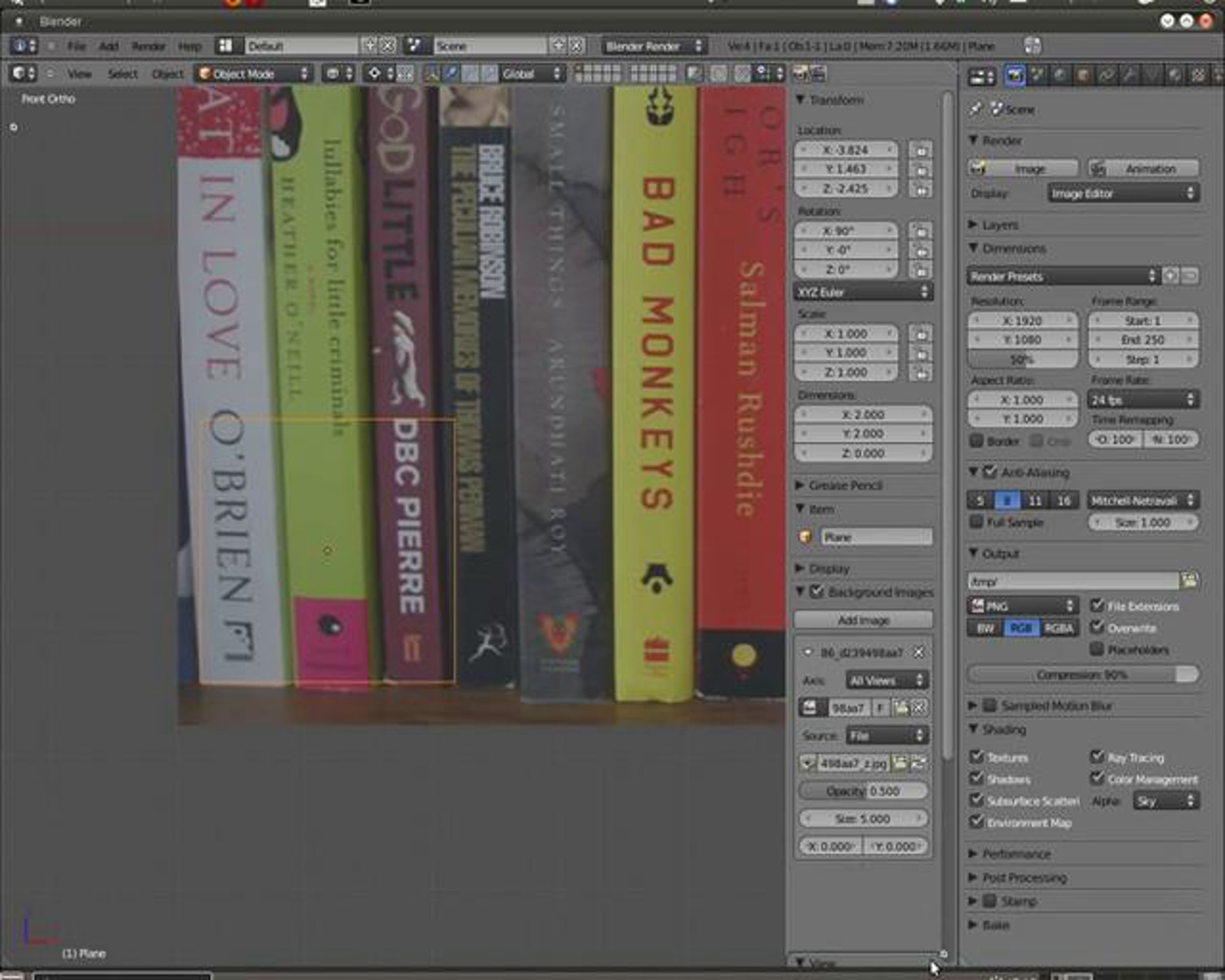Open the Scene properties tab icon
The image size is (1225, 980).
[x=1038, y=76]
